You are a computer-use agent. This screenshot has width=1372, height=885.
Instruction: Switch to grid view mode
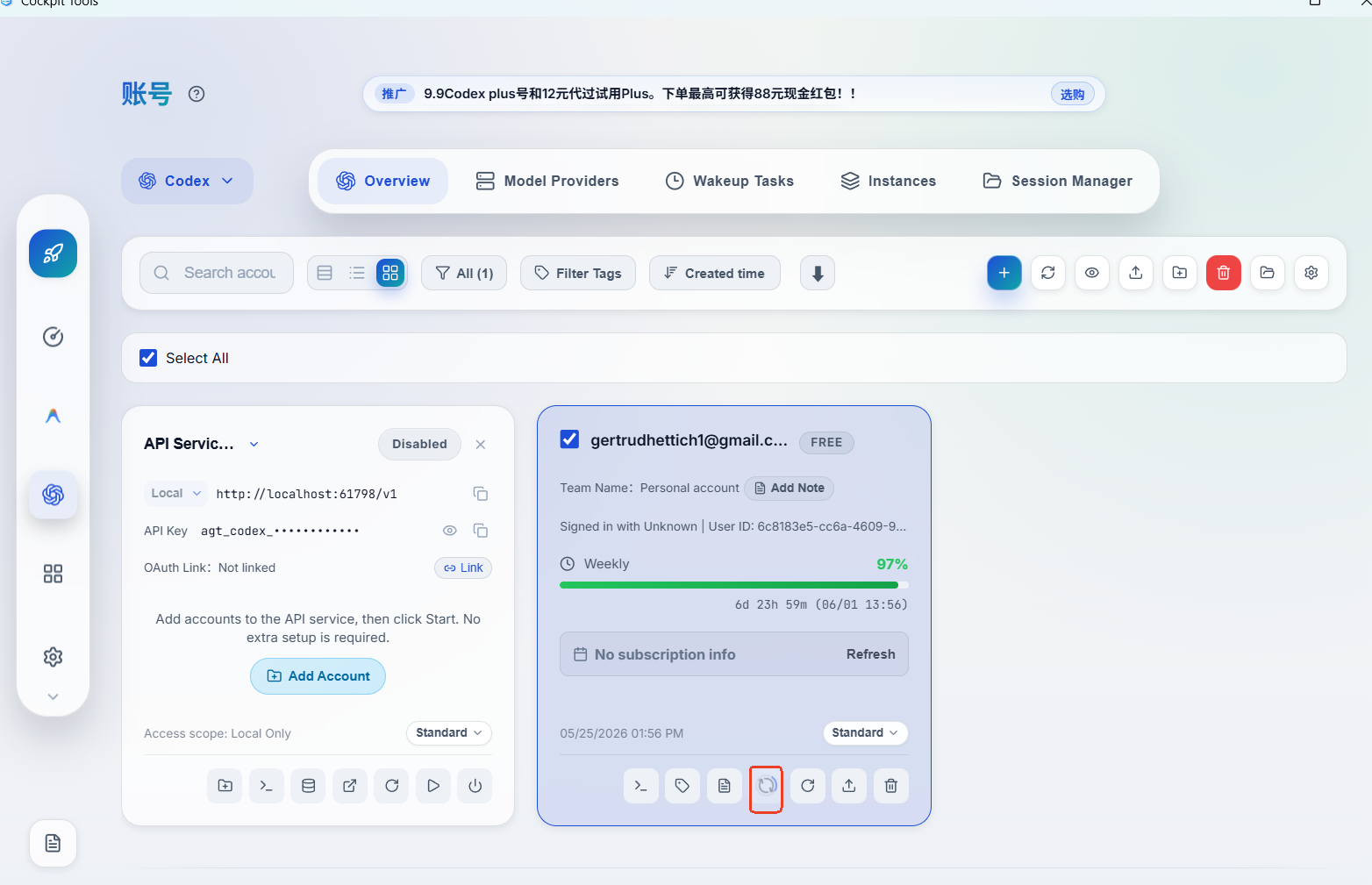(390, 273)
